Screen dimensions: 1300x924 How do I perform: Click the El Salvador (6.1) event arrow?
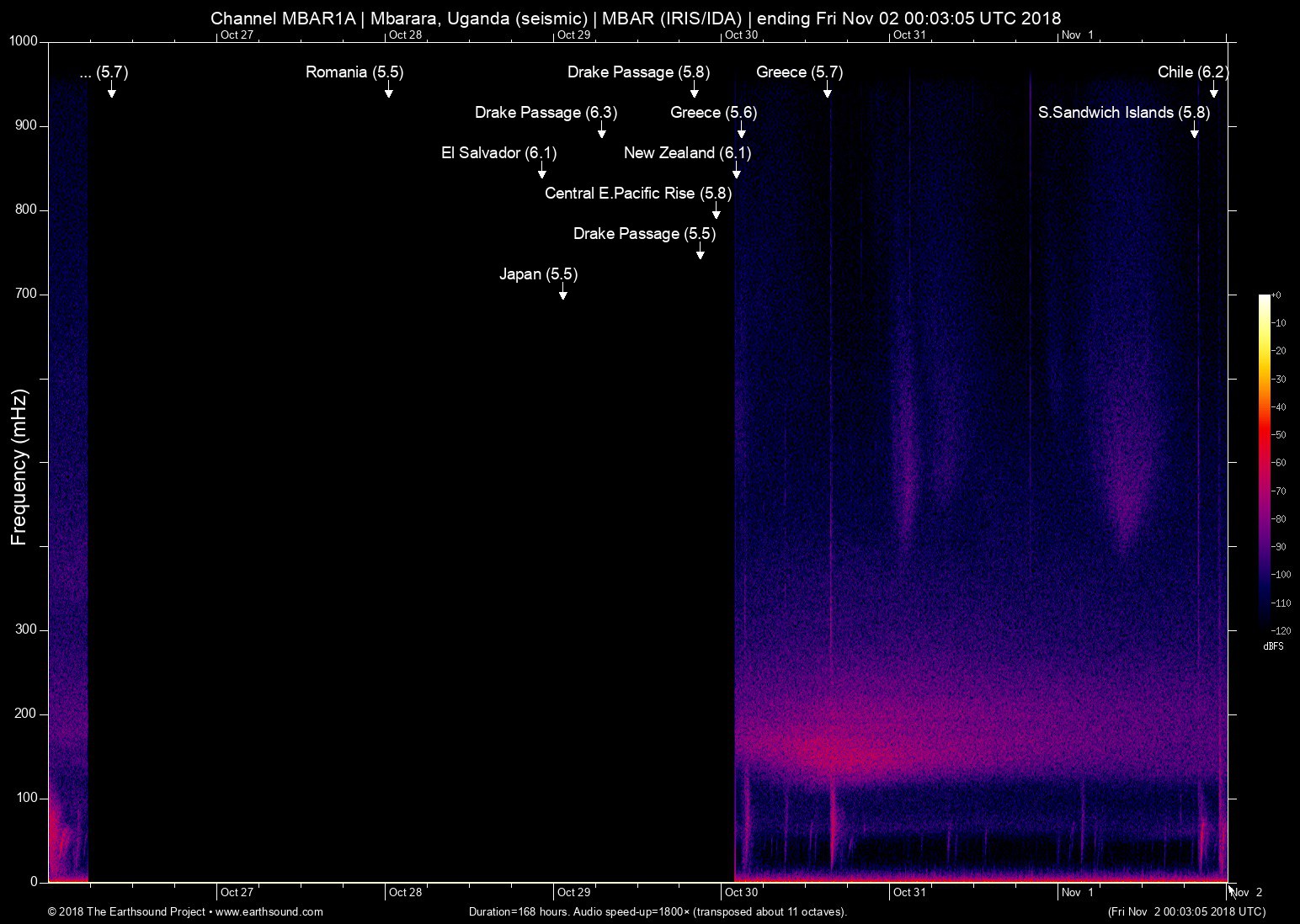pyautogui.click(x=541, y=172)
